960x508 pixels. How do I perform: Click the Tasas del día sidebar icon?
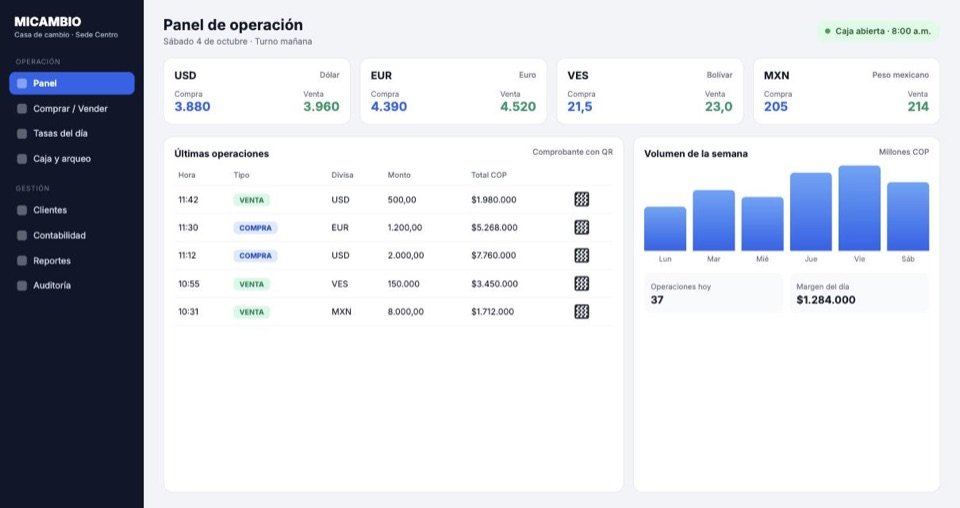22,133
